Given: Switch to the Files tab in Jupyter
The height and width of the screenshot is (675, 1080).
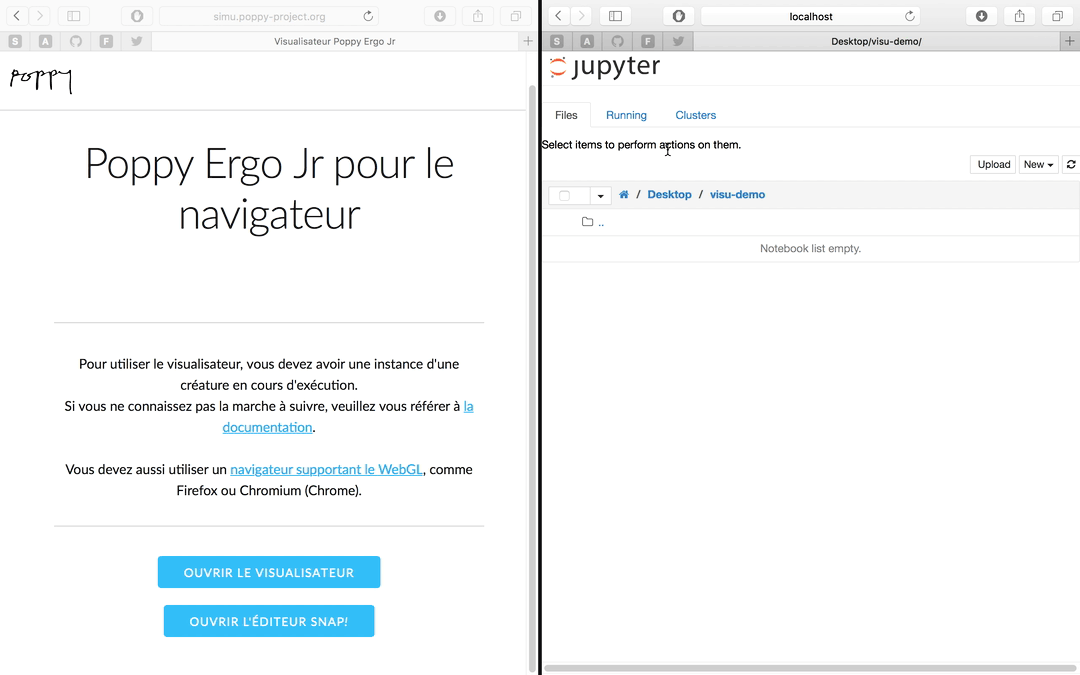Looking at the screenshot, I should coord(566,115).
